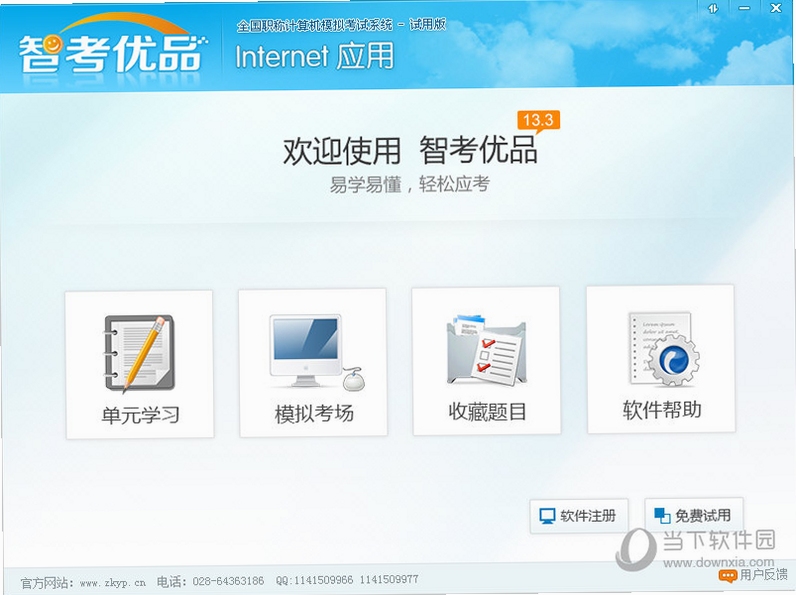Click the 13.3 version badge
This screenshot has height=595, width=796.
coord(539,121)
